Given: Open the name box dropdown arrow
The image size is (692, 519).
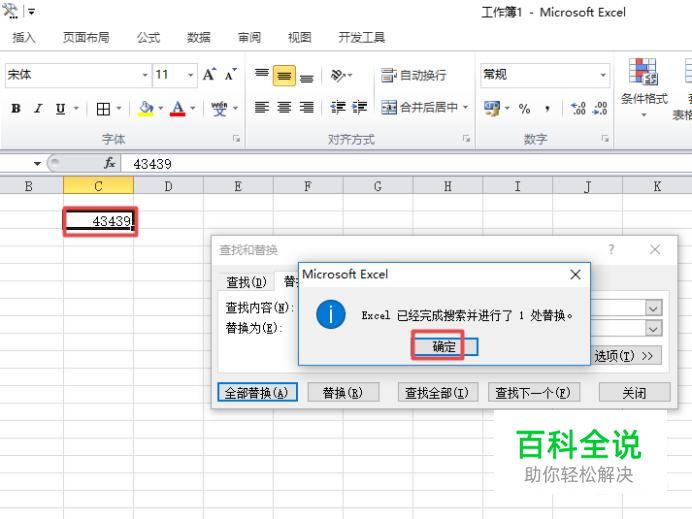Looking at the screenshot, I should click(x=38, y=164).
